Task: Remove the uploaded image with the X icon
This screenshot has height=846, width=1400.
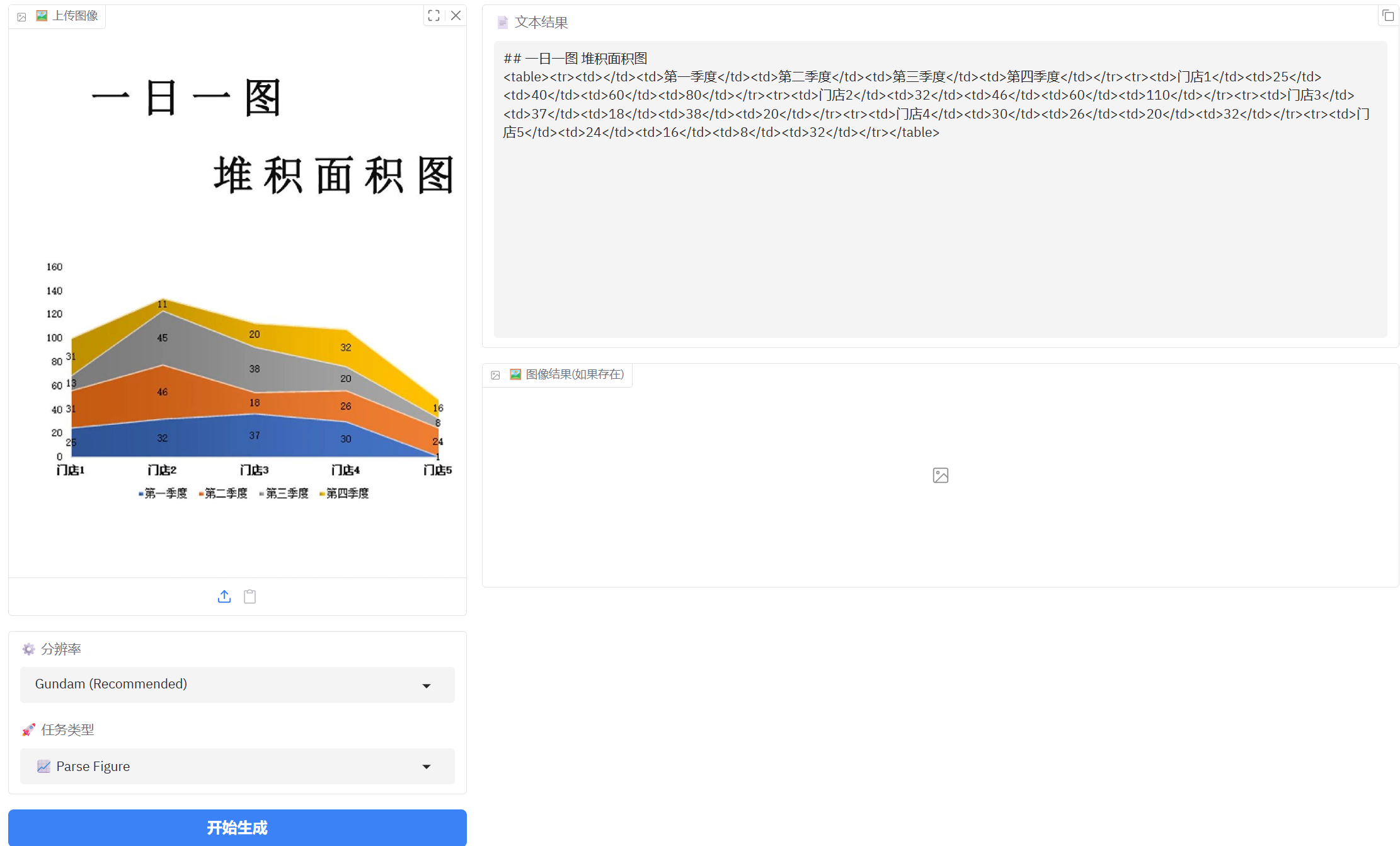Action: [456, 16]
